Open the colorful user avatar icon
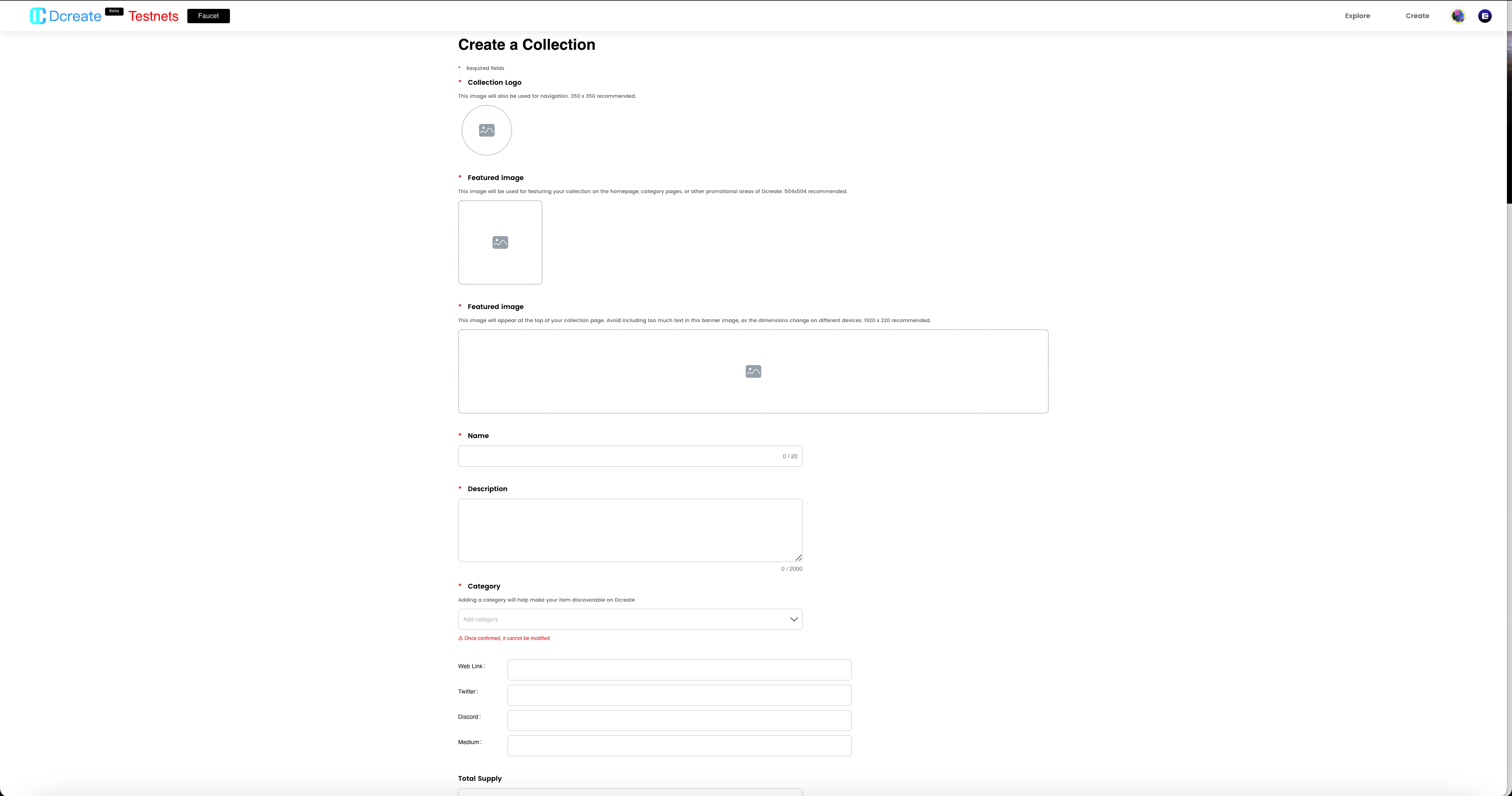The image size is (1512, 796). click(1458, 16)
